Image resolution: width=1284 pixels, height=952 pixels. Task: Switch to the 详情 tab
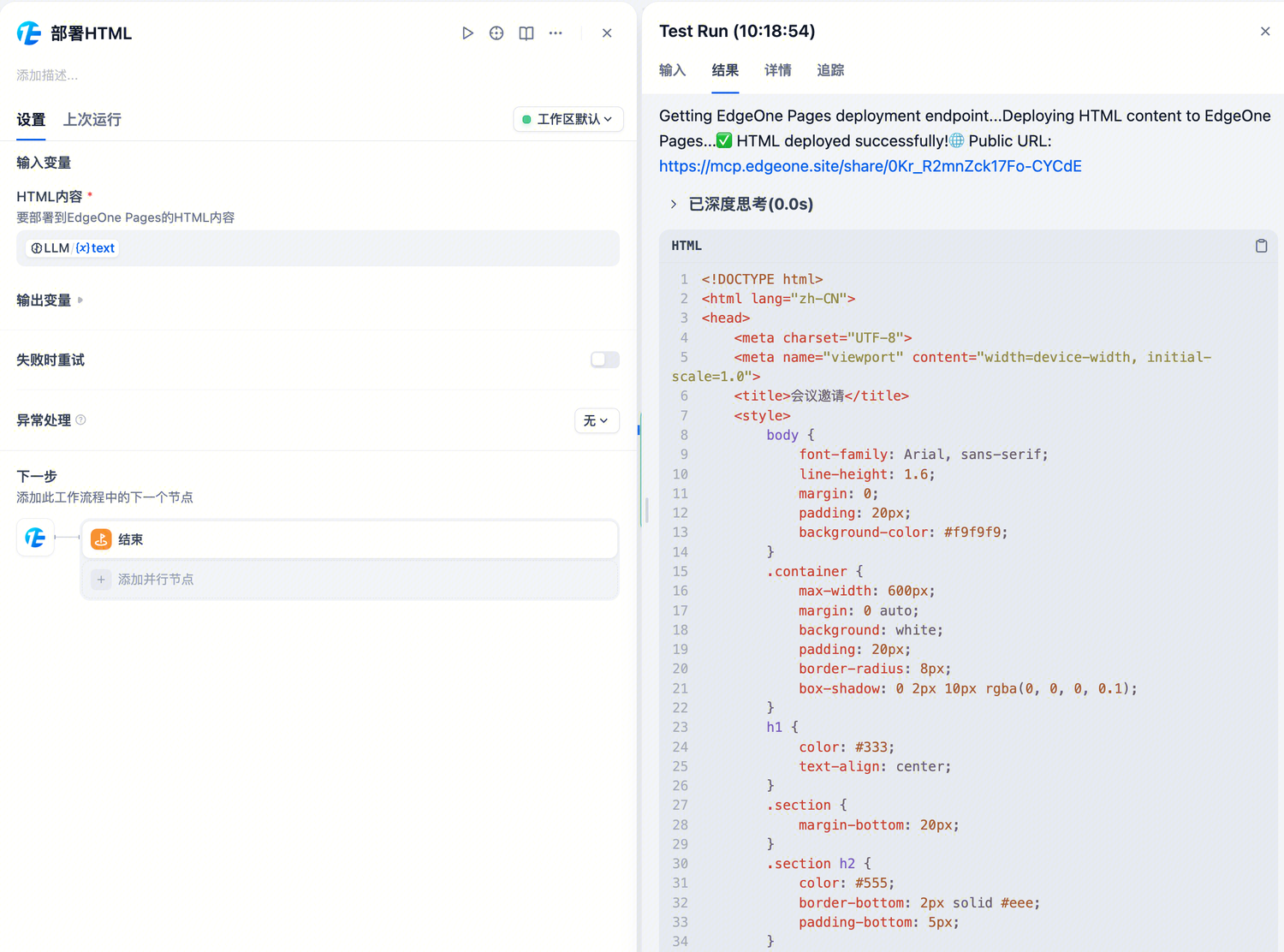[777, 70]
